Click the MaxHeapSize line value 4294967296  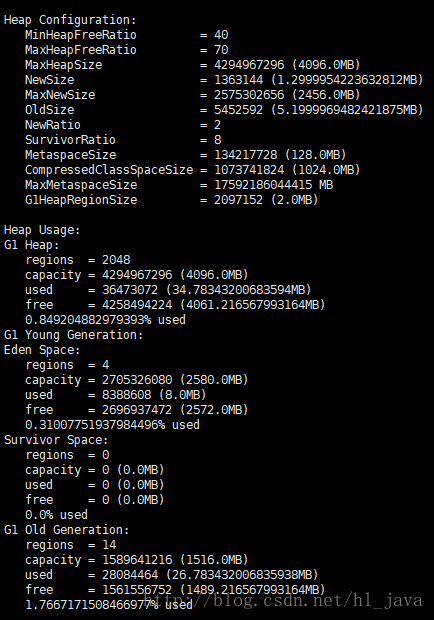click(249, 65)
